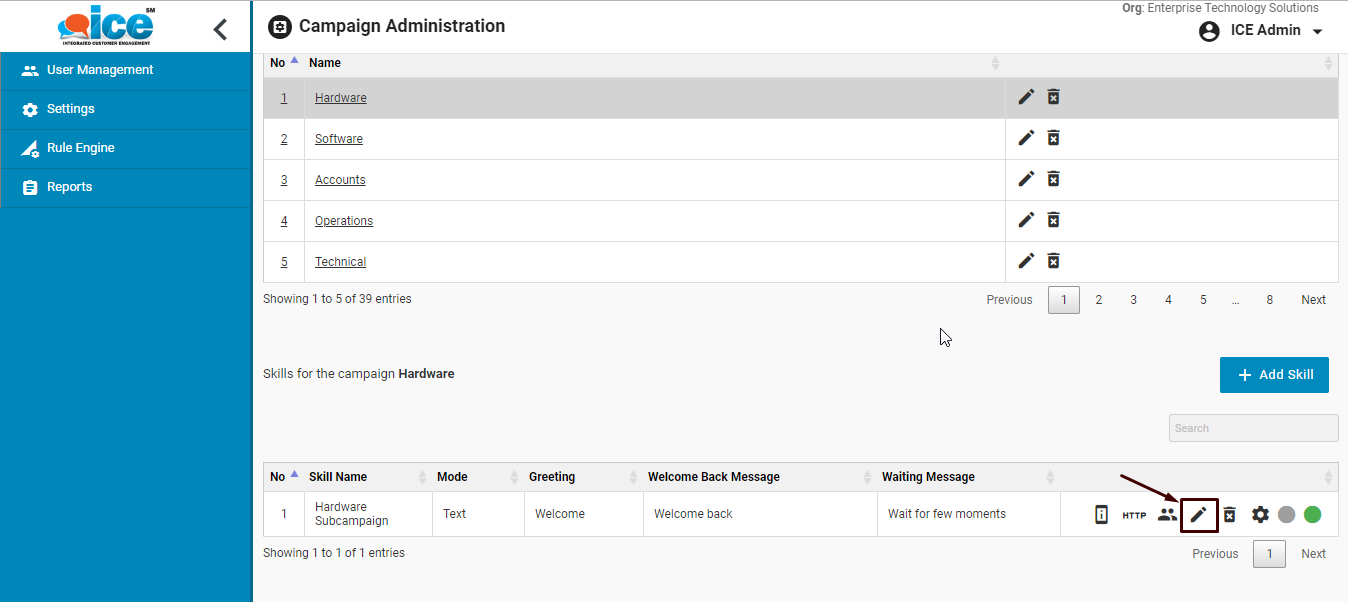Open the Operations campaign link
Screen dimensions: 1348x602
[343, 221]
